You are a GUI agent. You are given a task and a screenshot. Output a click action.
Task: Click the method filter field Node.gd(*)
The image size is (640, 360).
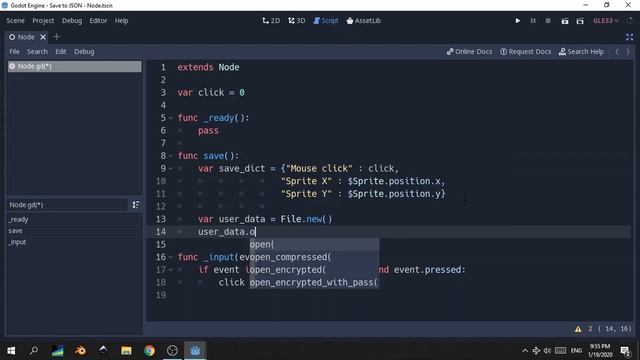point(67,204)
